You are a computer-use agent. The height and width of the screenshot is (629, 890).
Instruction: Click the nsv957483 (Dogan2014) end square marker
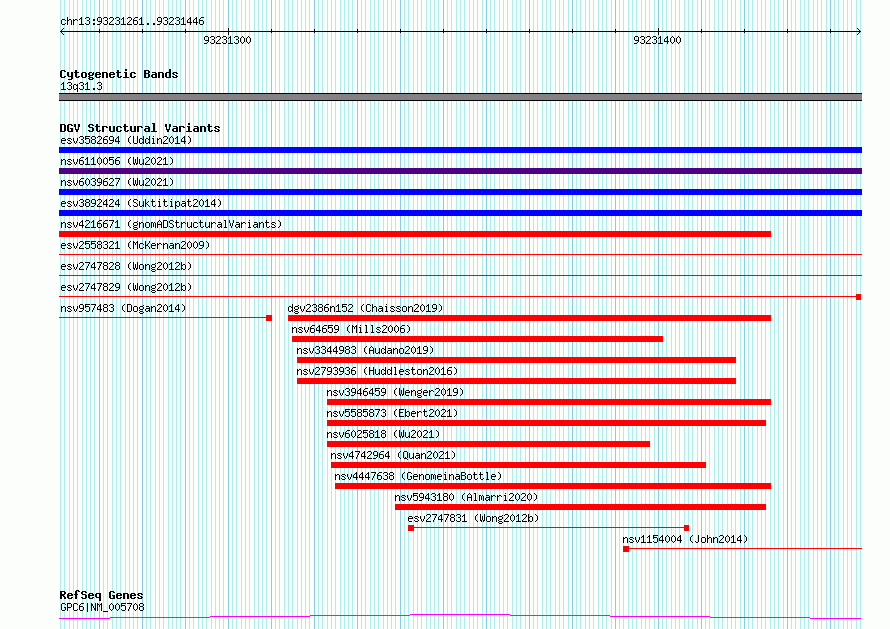(269, 318)
